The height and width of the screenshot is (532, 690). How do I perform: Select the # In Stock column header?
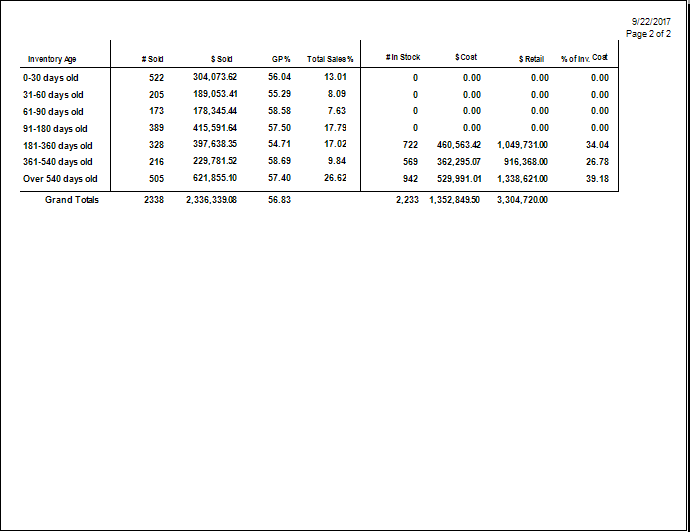[x=403, y=58]
